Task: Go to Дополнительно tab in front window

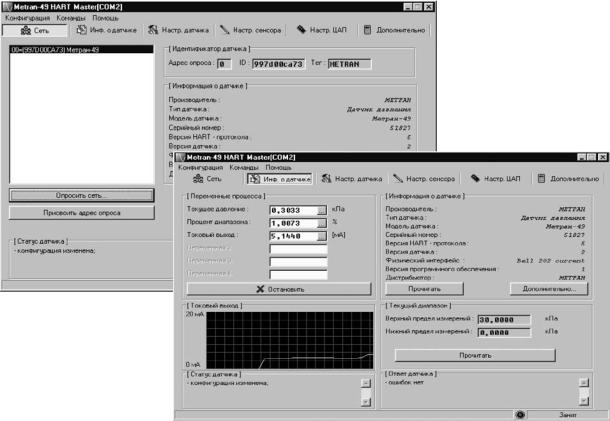Action: 568,179
